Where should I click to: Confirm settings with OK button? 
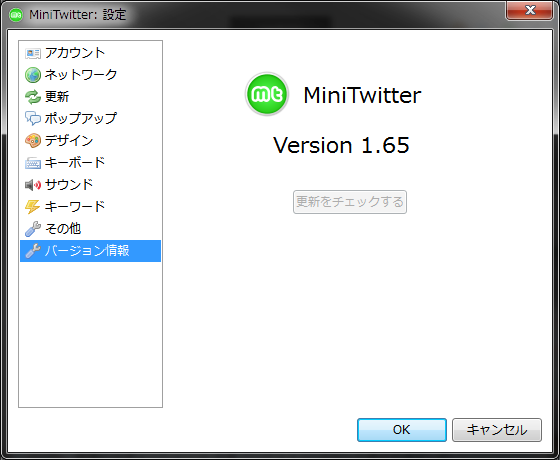pyautogui.click(x=402, y=430)
